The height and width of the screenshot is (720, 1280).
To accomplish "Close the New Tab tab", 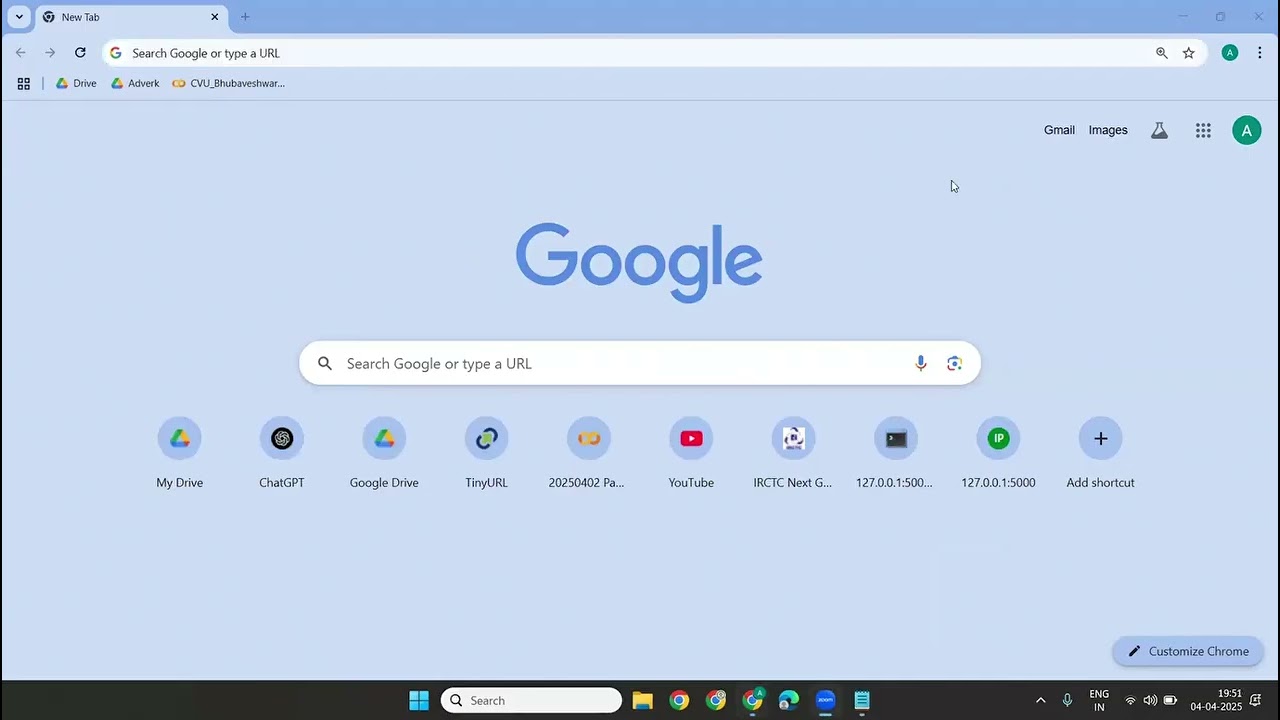I will point(214,17).
